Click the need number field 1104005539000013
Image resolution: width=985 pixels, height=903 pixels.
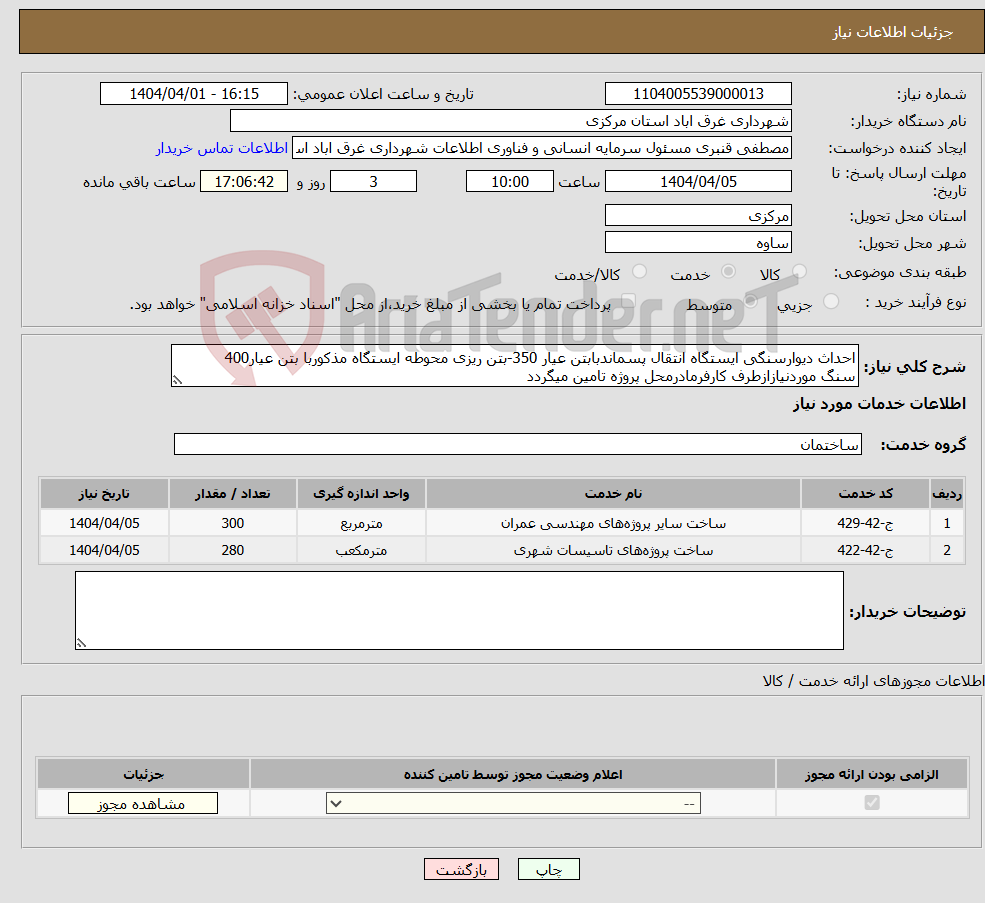point(698,94)
